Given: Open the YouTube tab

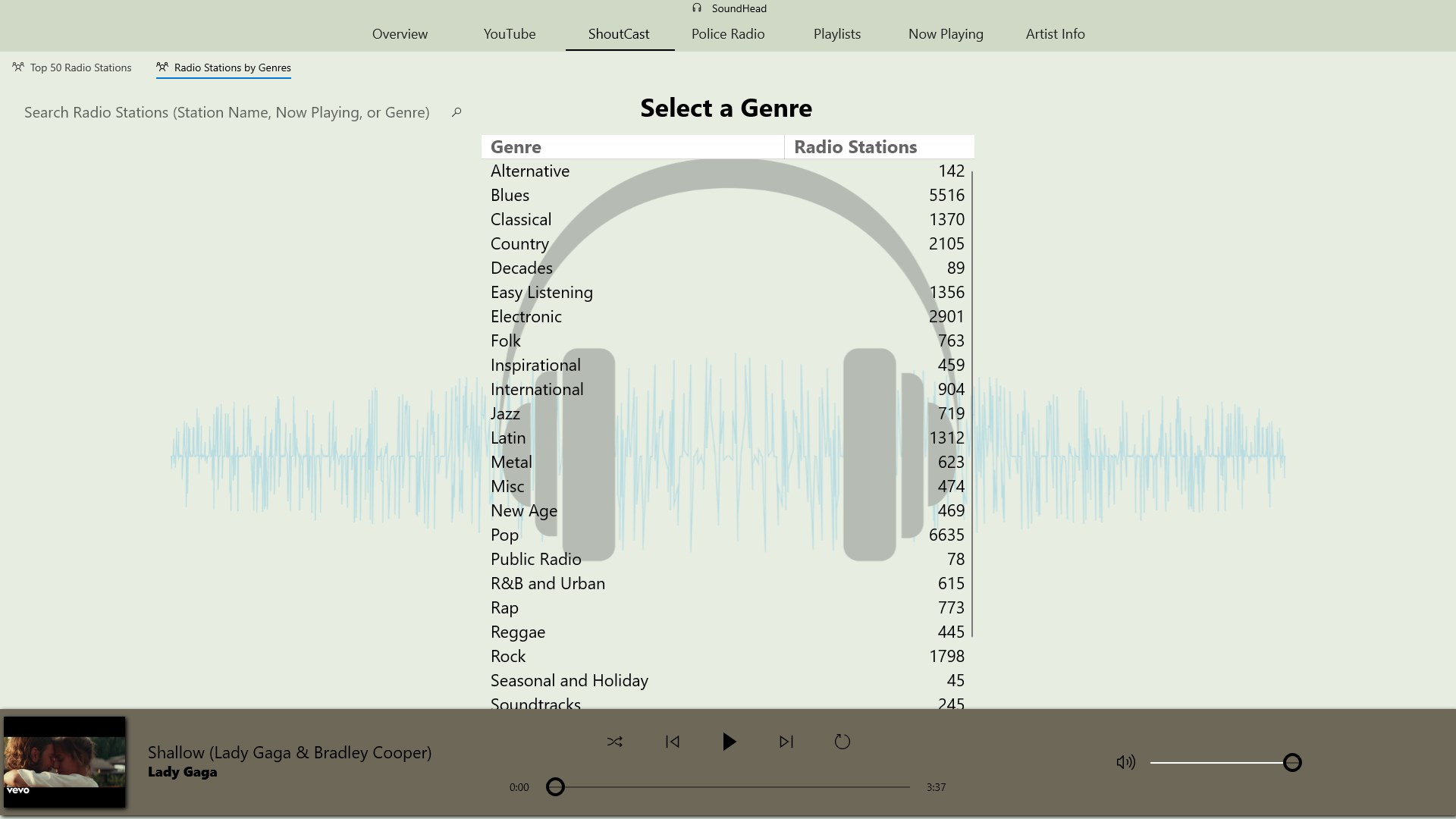Looking at the screenshot, I should coord(509,34).
